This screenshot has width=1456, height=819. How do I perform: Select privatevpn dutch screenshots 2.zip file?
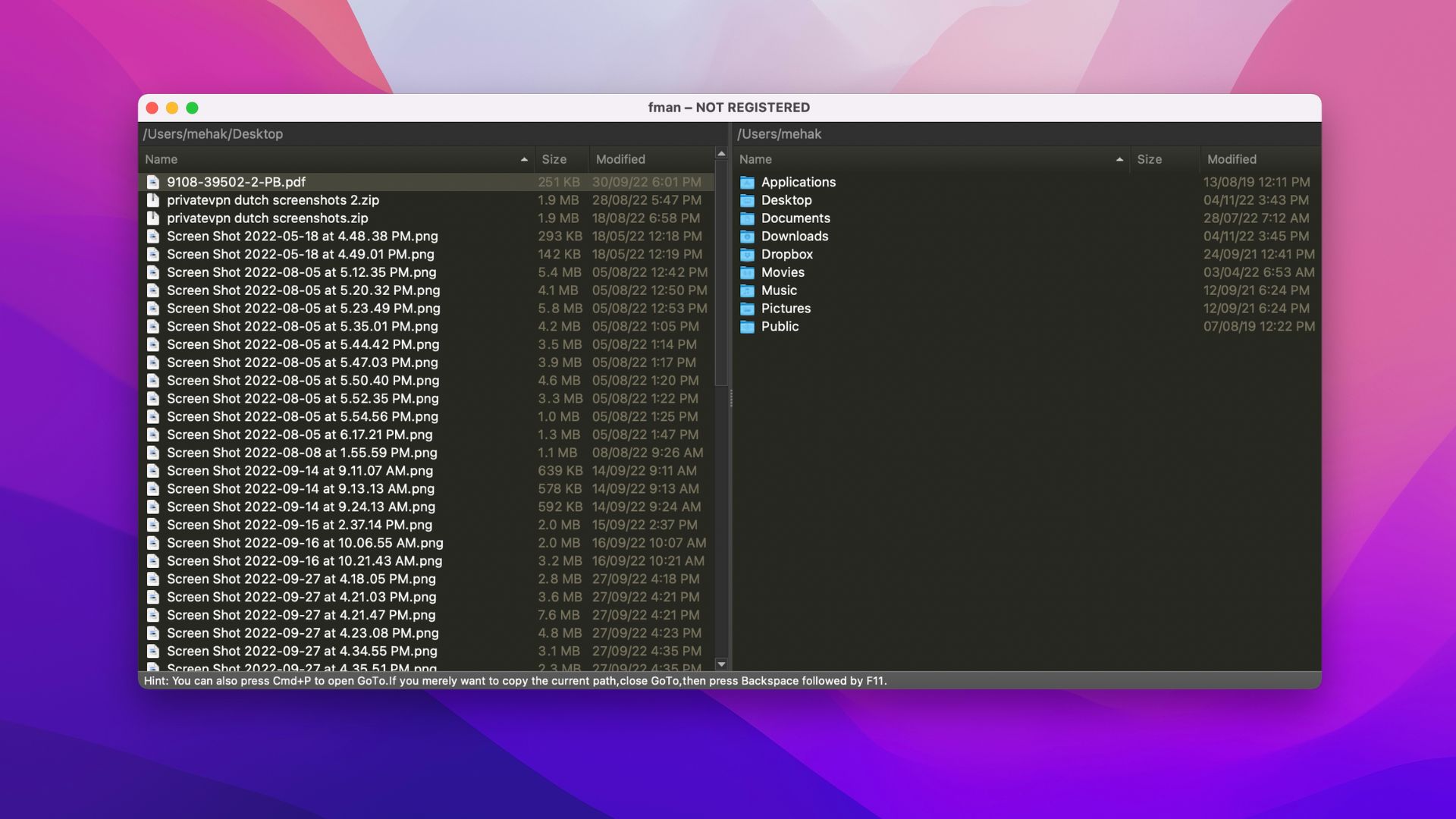tap(271, 199)
